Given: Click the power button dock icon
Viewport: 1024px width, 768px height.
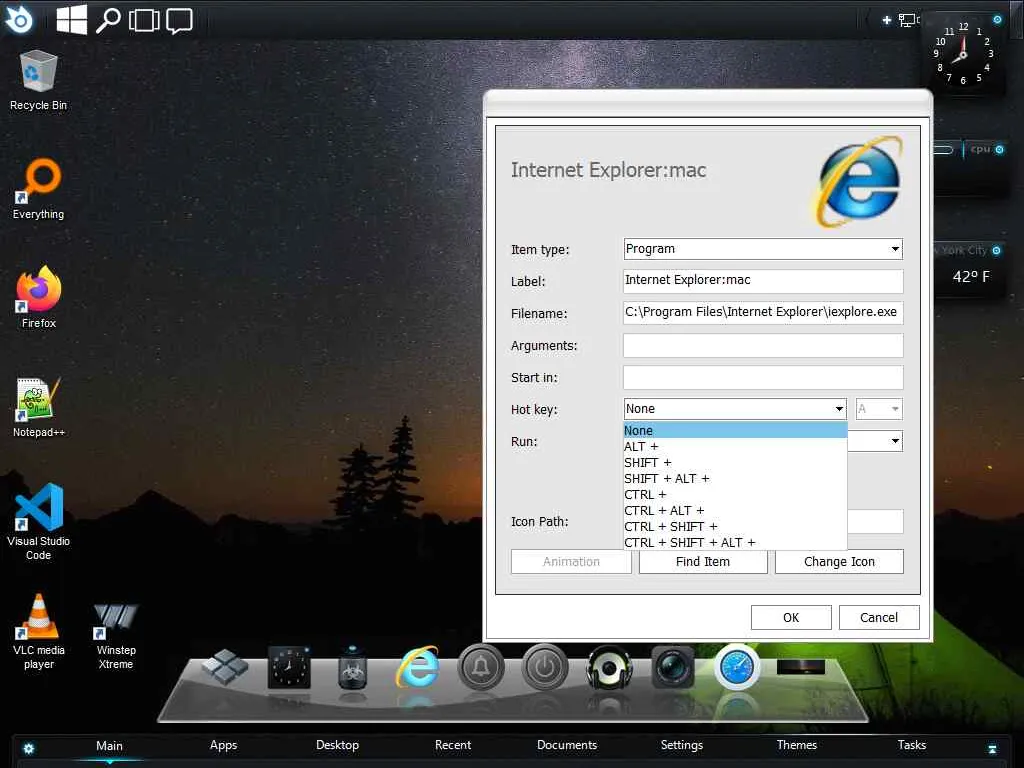Looking at the screenshot, I should pyautogui.click(x=545, y=667).
